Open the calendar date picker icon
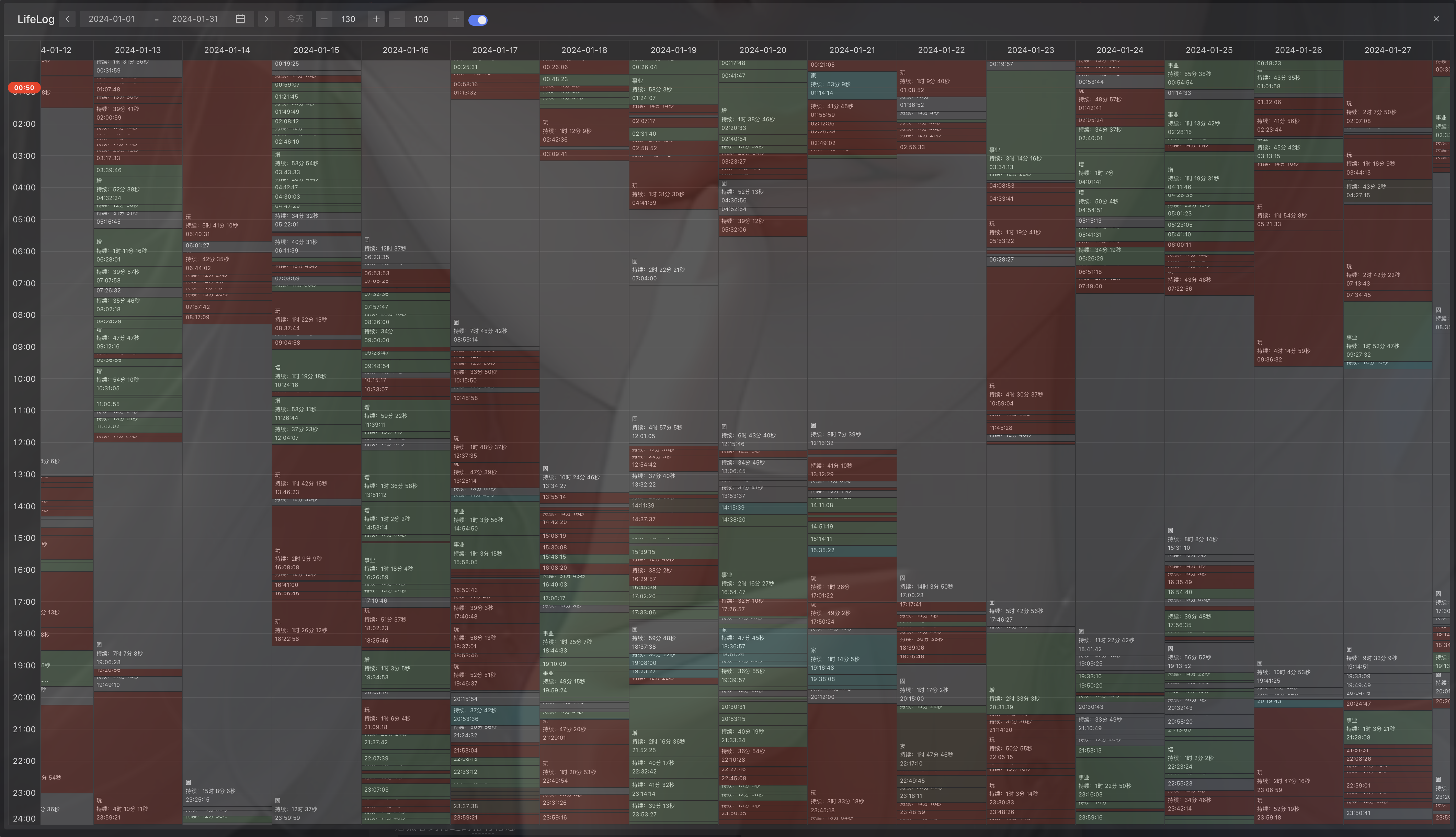Viewport: 1456px width, 837px height. coord(240,19)
